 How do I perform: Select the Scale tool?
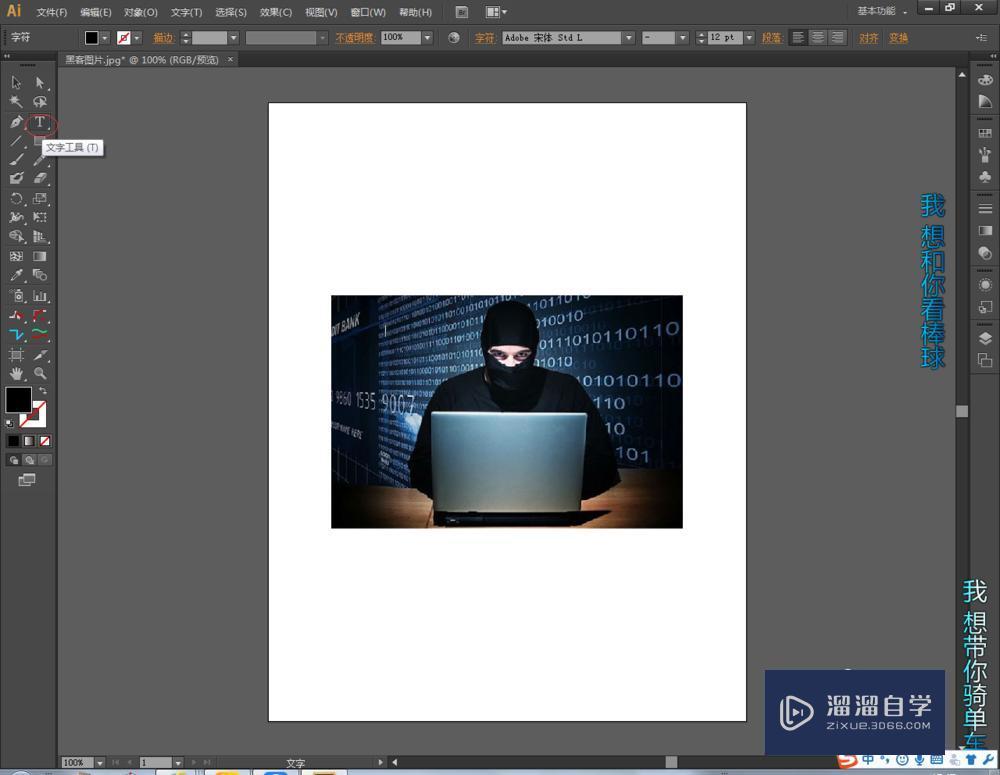click(40, 198)
